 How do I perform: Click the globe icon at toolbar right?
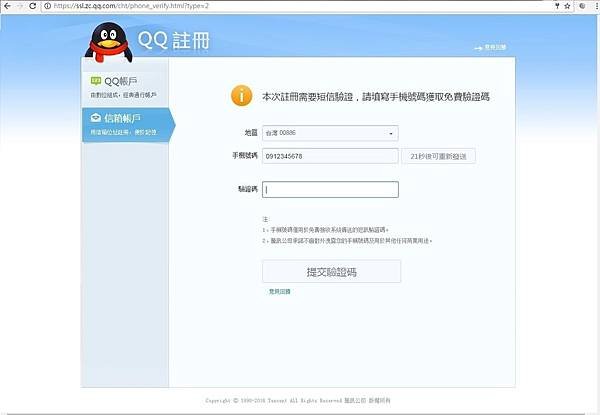582,6
